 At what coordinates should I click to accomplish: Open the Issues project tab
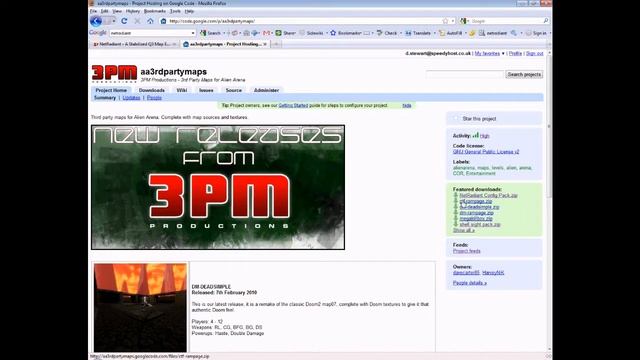tap(206, 90)
